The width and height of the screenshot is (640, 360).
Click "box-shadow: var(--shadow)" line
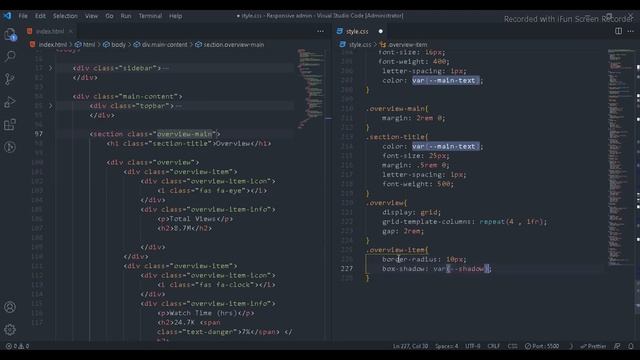(x=437, y=269)
